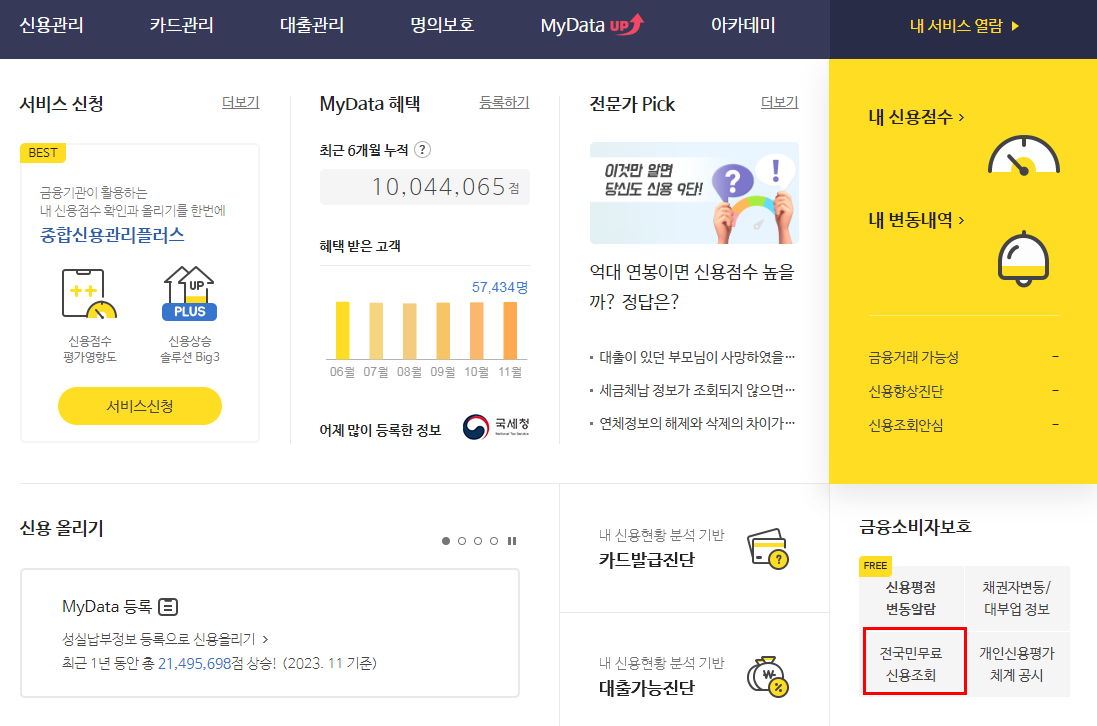Click the question mark help icon by 최근 6개월 누적
1097x726 pixels.
pos(423,150)
